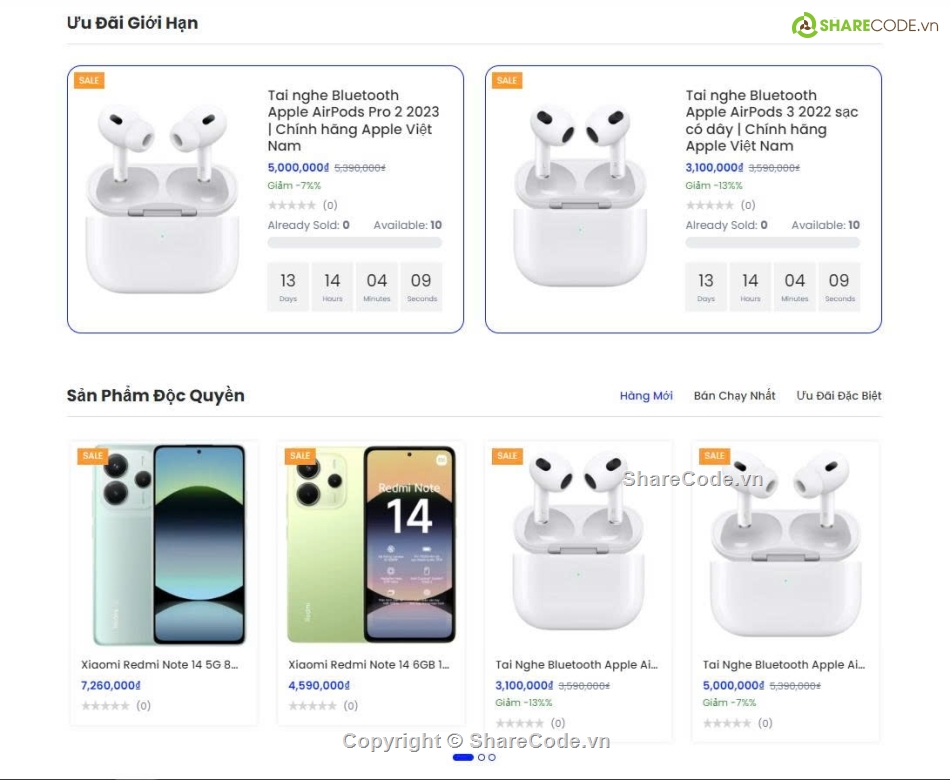Click star rating in AirPods Pro 2 deal

click(292, 205)
